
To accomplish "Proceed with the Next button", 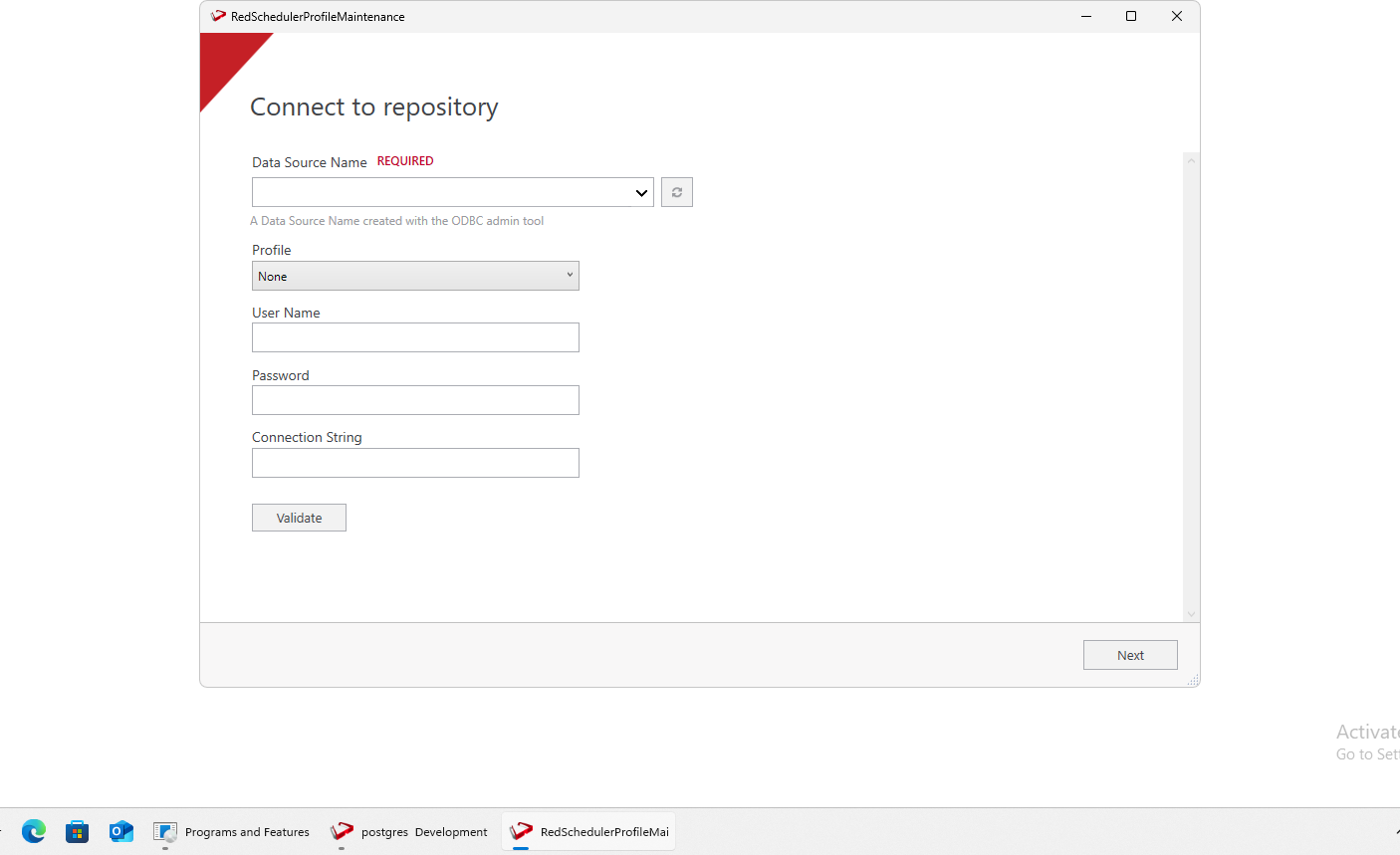I will tap(1130, 655).
